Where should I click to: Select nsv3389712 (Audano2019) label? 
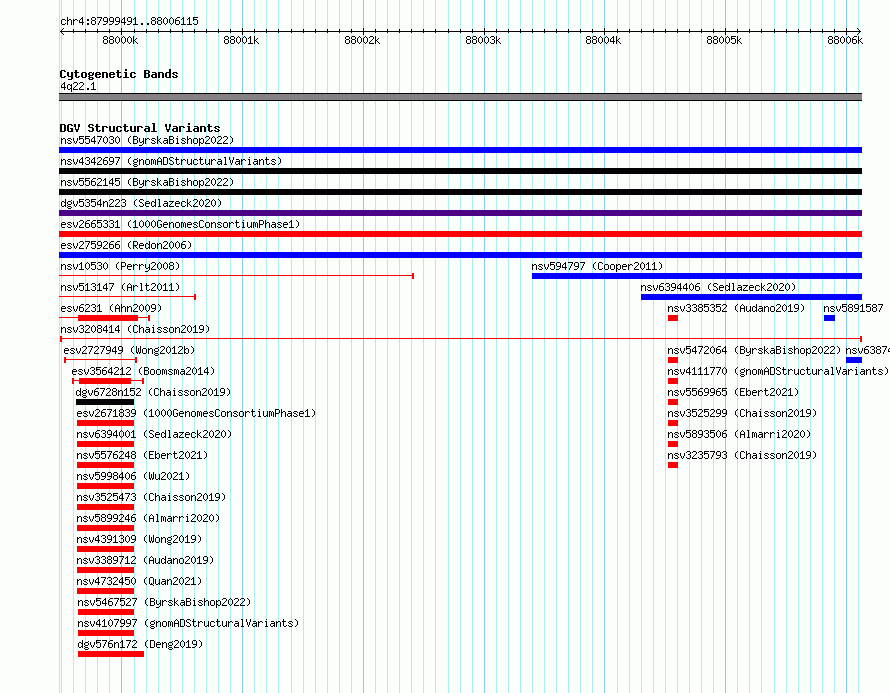tap(145, 560)
